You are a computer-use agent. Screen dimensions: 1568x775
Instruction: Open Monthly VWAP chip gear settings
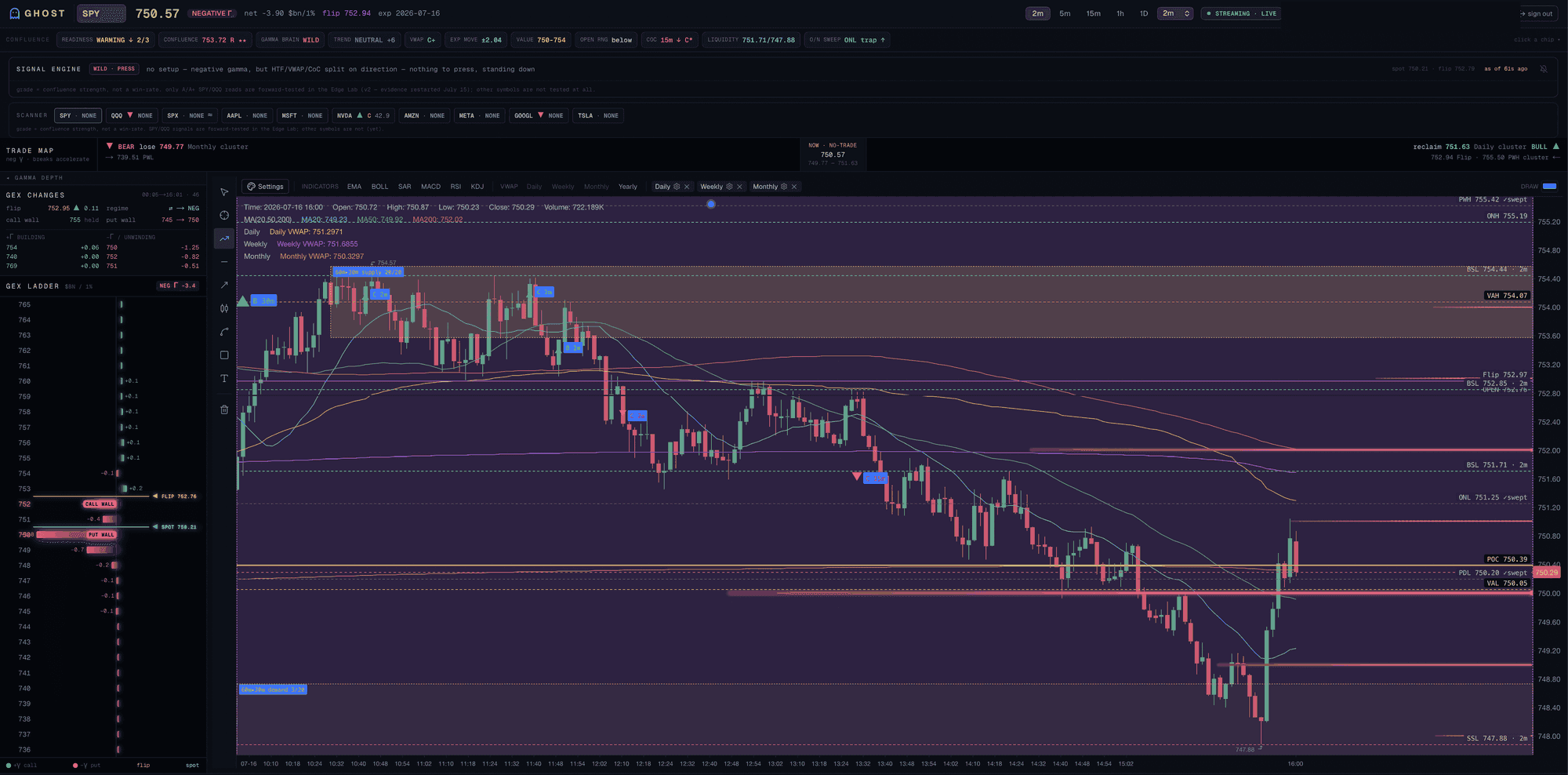pyautogui.click(x=784, y=187)
